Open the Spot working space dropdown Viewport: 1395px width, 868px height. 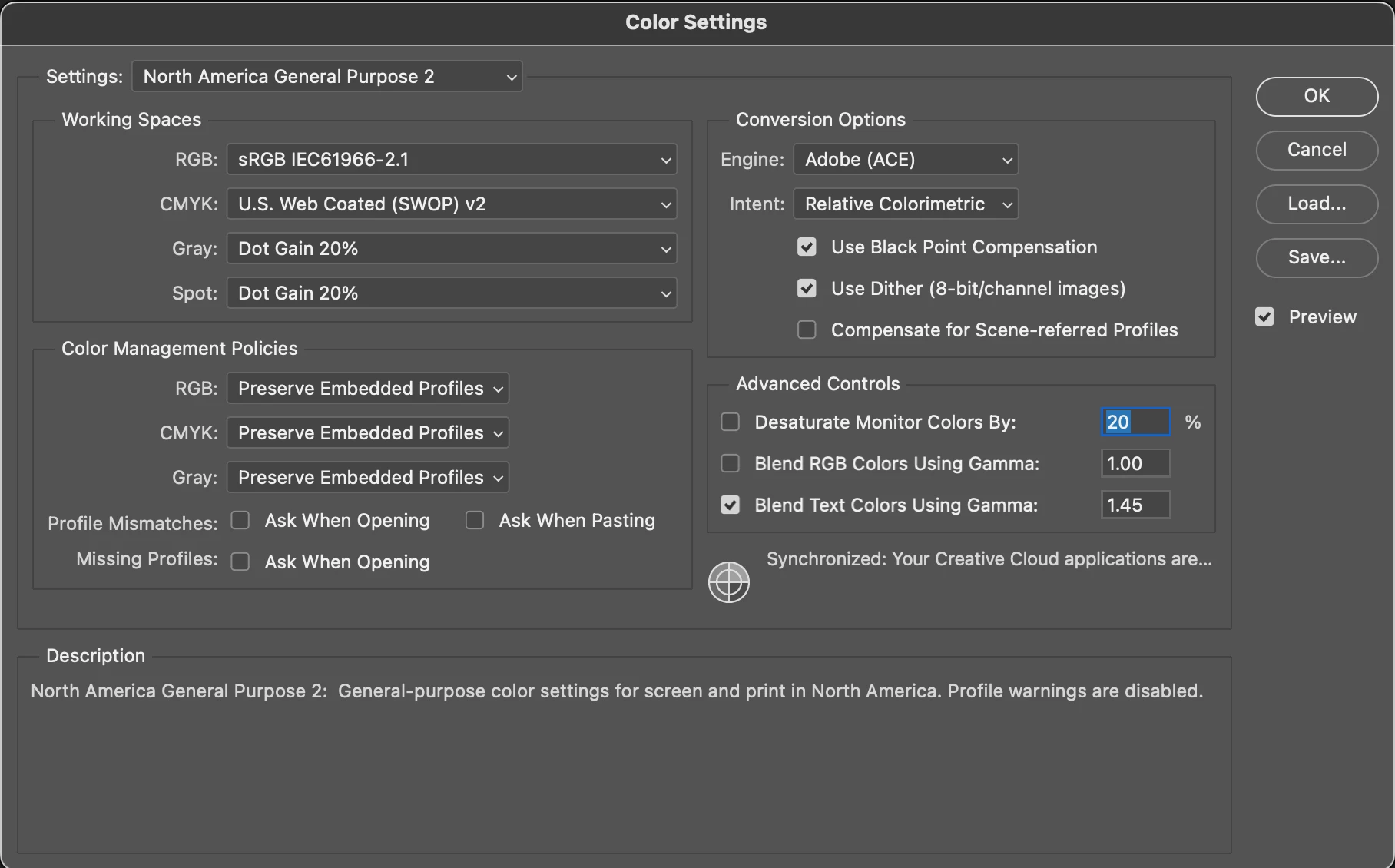[452, 293]
